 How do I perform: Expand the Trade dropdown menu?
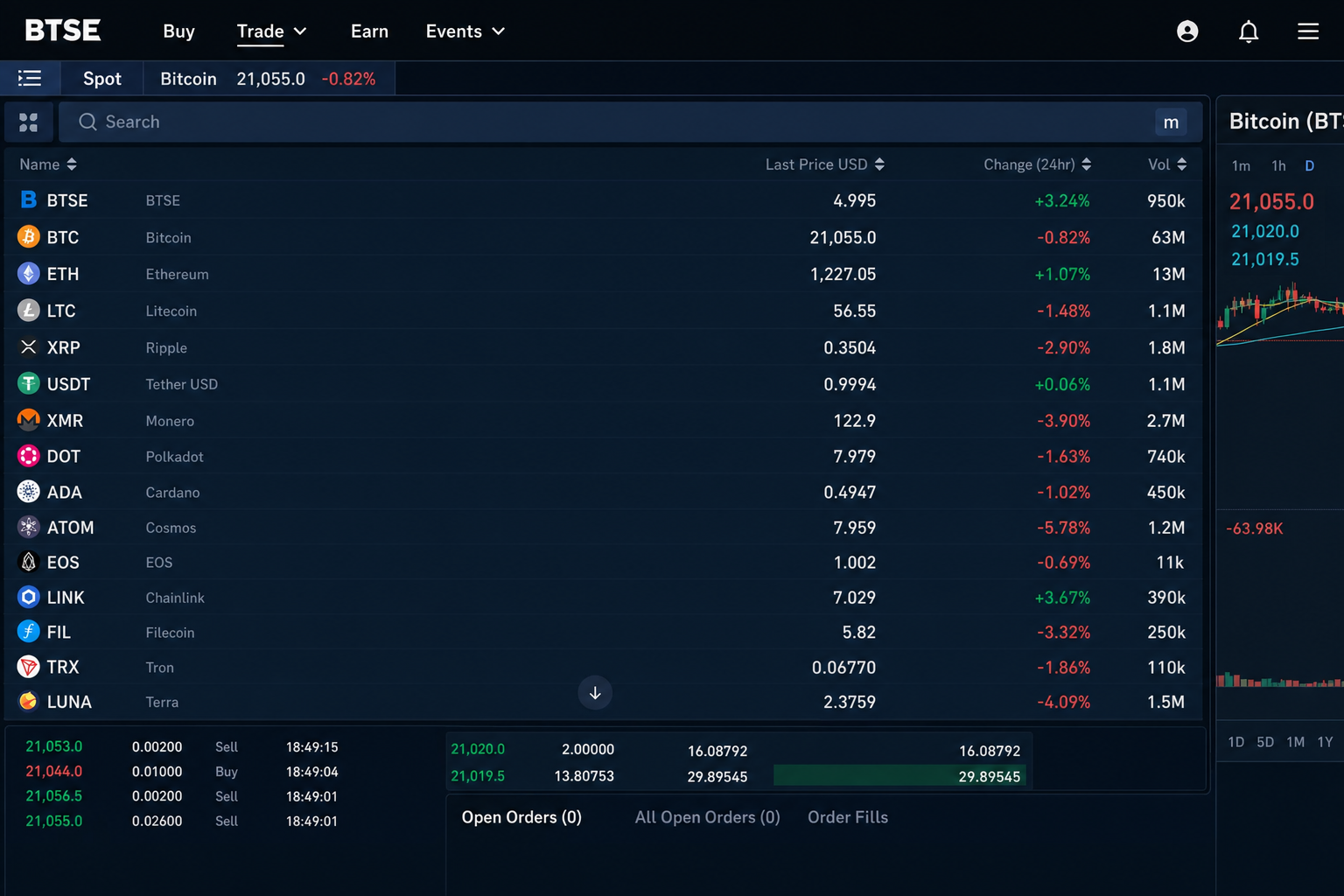pyautogui.click(x=272, y=31)
